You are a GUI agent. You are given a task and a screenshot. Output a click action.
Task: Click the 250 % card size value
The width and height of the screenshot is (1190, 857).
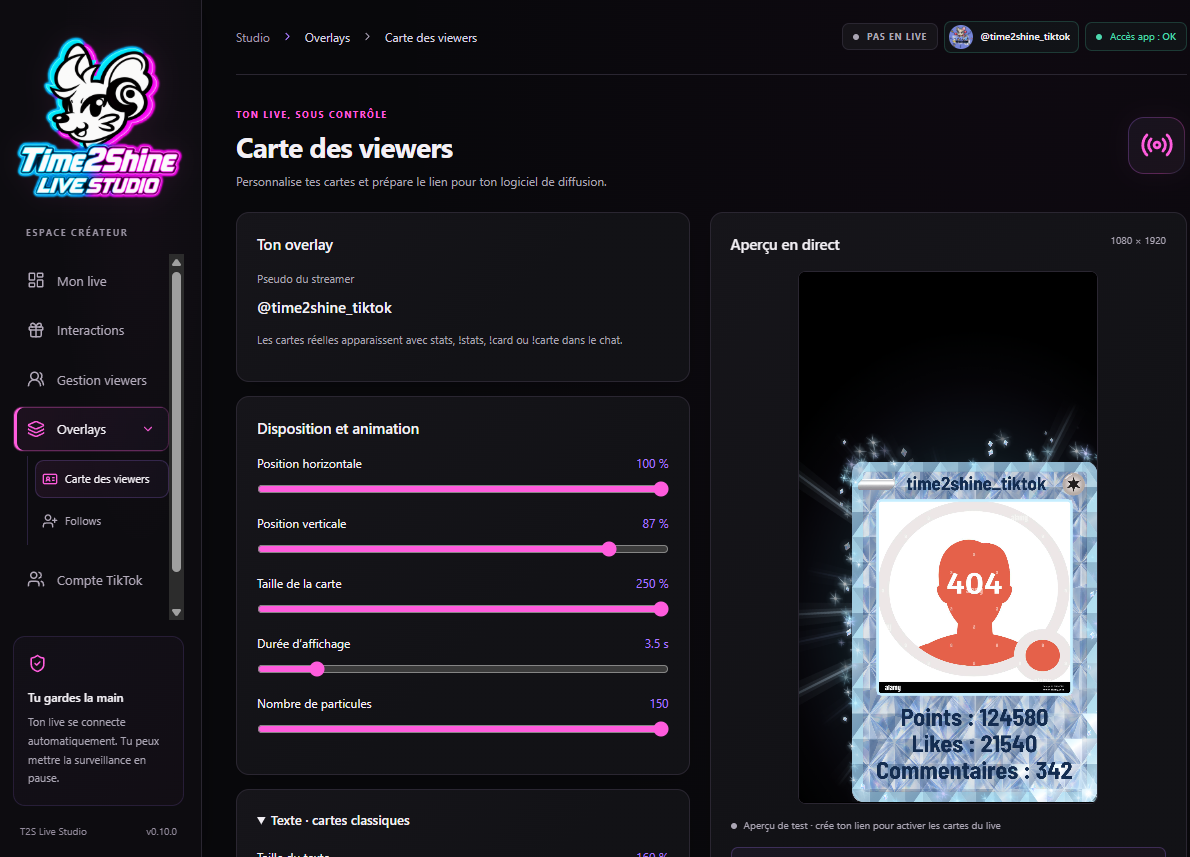click(652, 584)
